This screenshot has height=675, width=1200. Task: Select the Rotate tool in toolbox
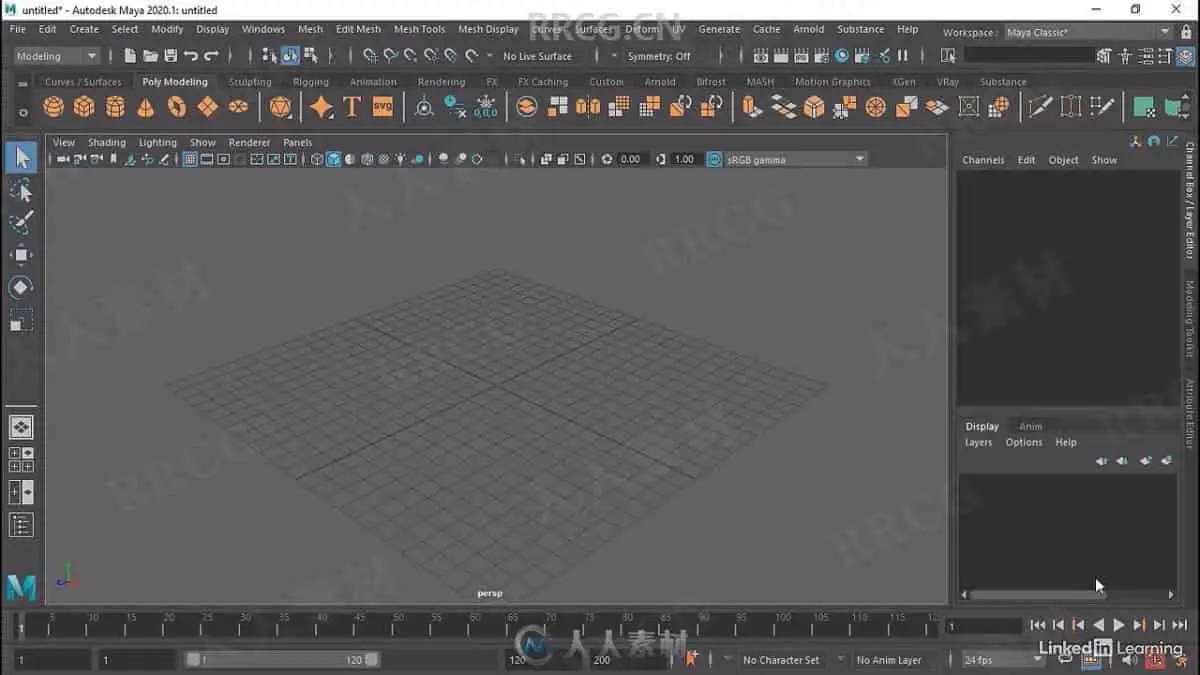(x=22, y=287)
